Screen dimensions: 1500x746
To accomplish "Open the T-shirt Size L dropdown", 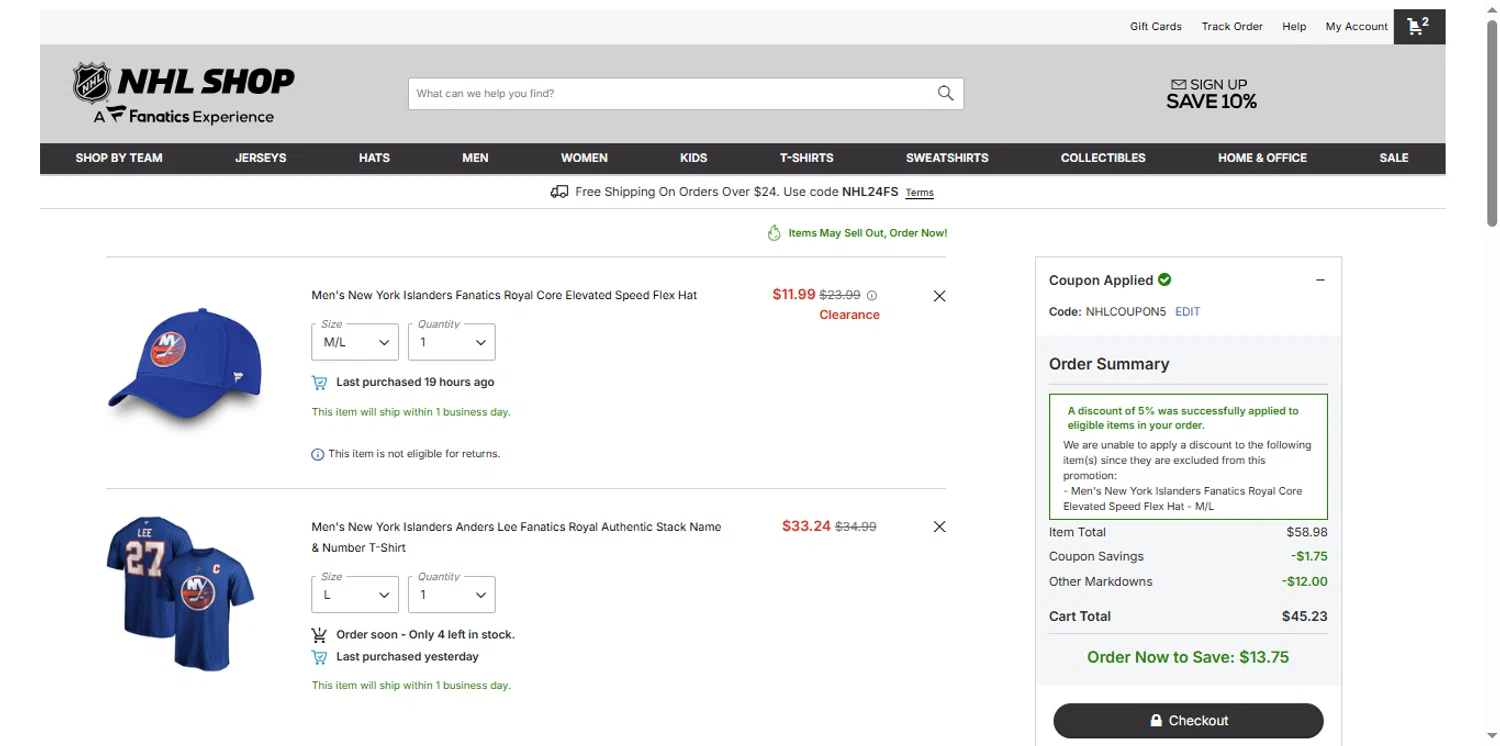I will coord(355,595).
